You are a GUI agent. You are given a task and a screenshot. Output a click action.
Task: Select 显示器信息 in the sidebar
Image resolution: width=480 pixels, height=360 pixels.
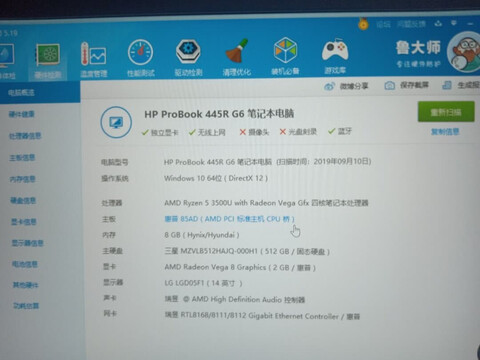click(x=27, y=243)
